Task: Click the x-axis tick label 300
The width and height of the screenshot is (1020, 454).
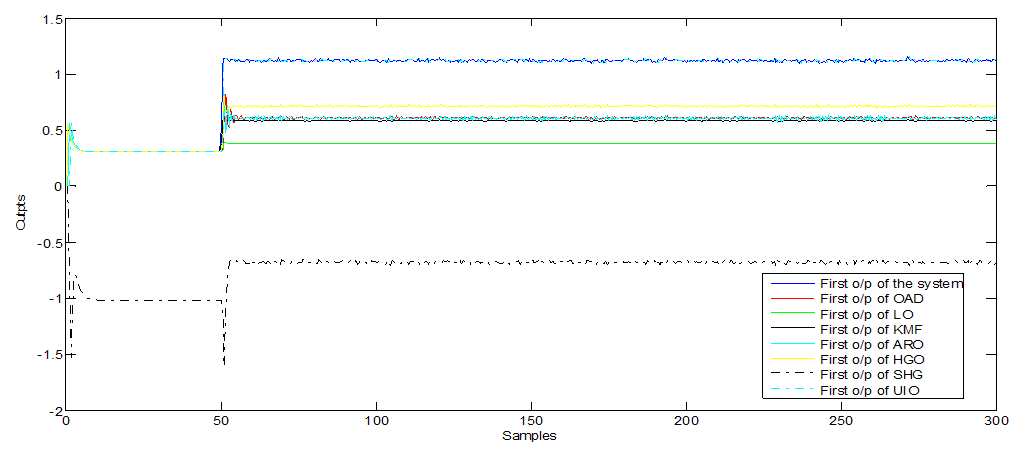Action: (x=995, y=422)
